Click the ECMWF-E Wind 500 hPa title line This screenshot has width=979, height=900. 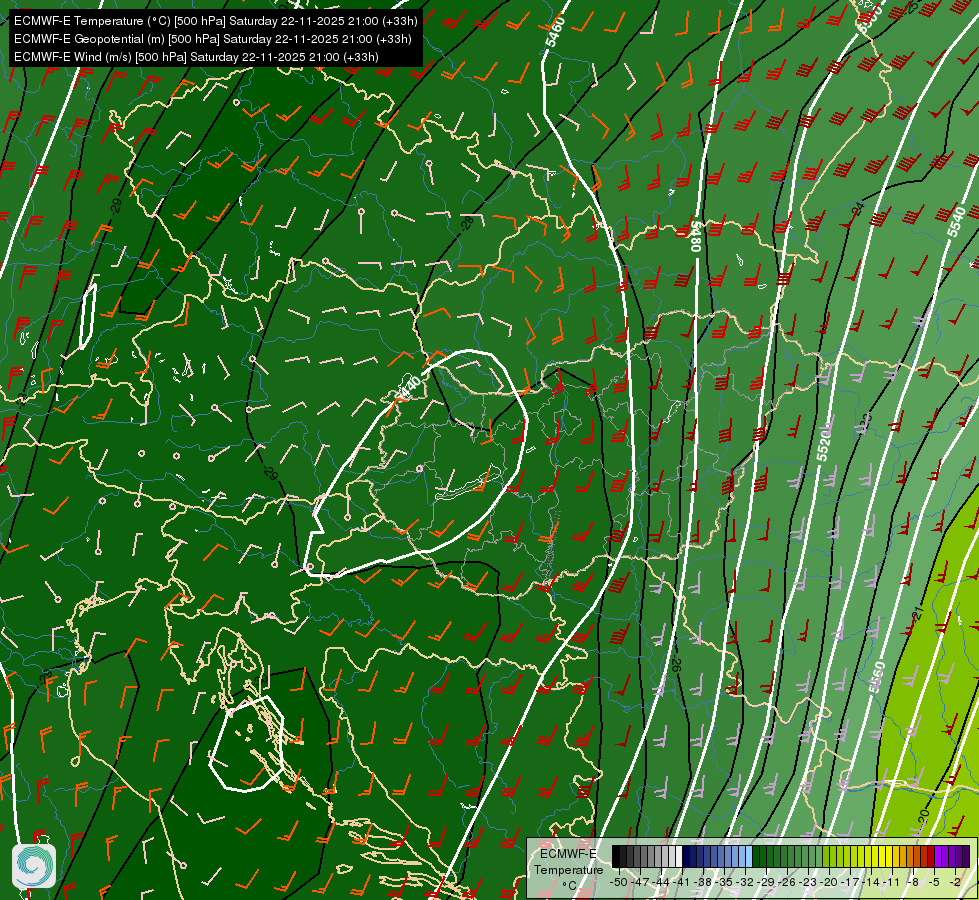196,57
